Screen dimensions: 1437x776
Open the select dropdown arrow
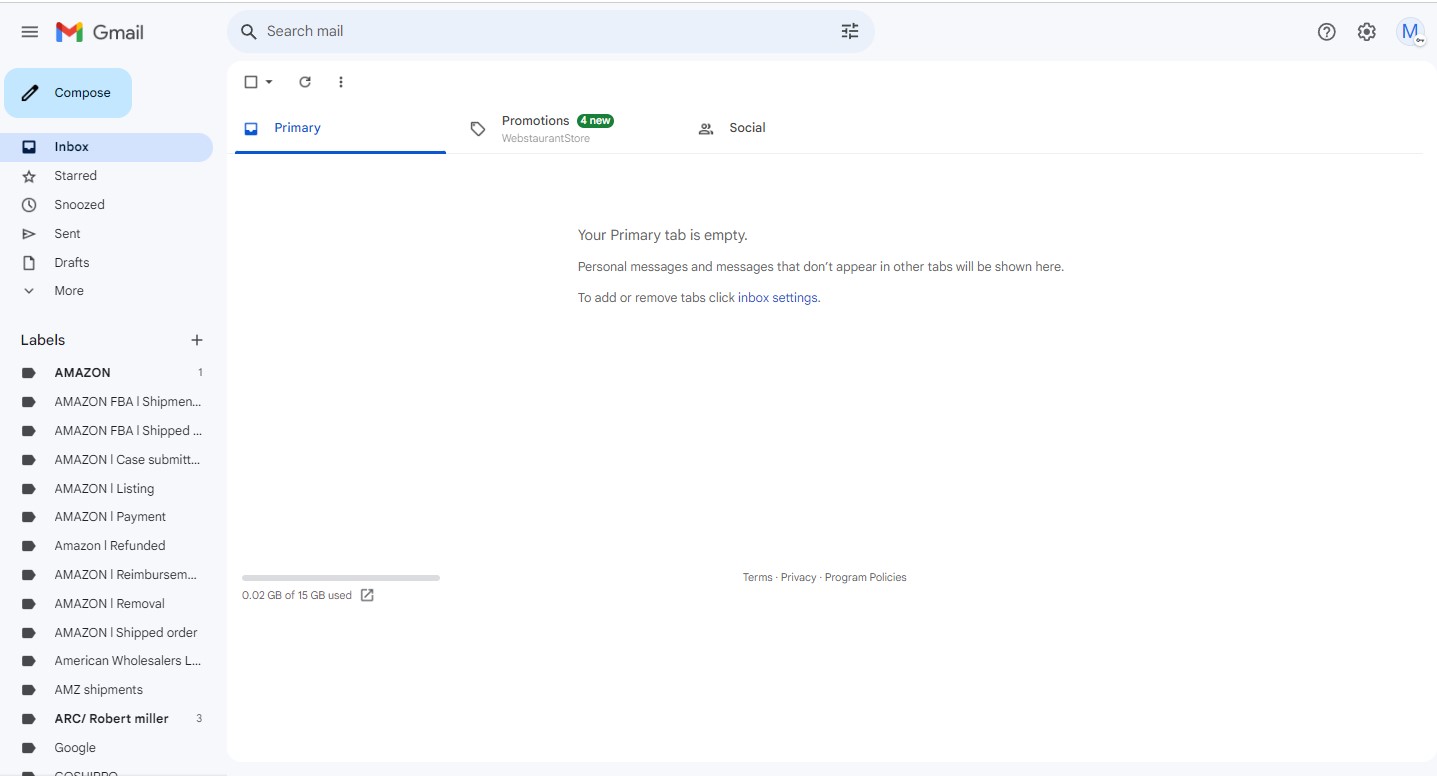(269, 82)
